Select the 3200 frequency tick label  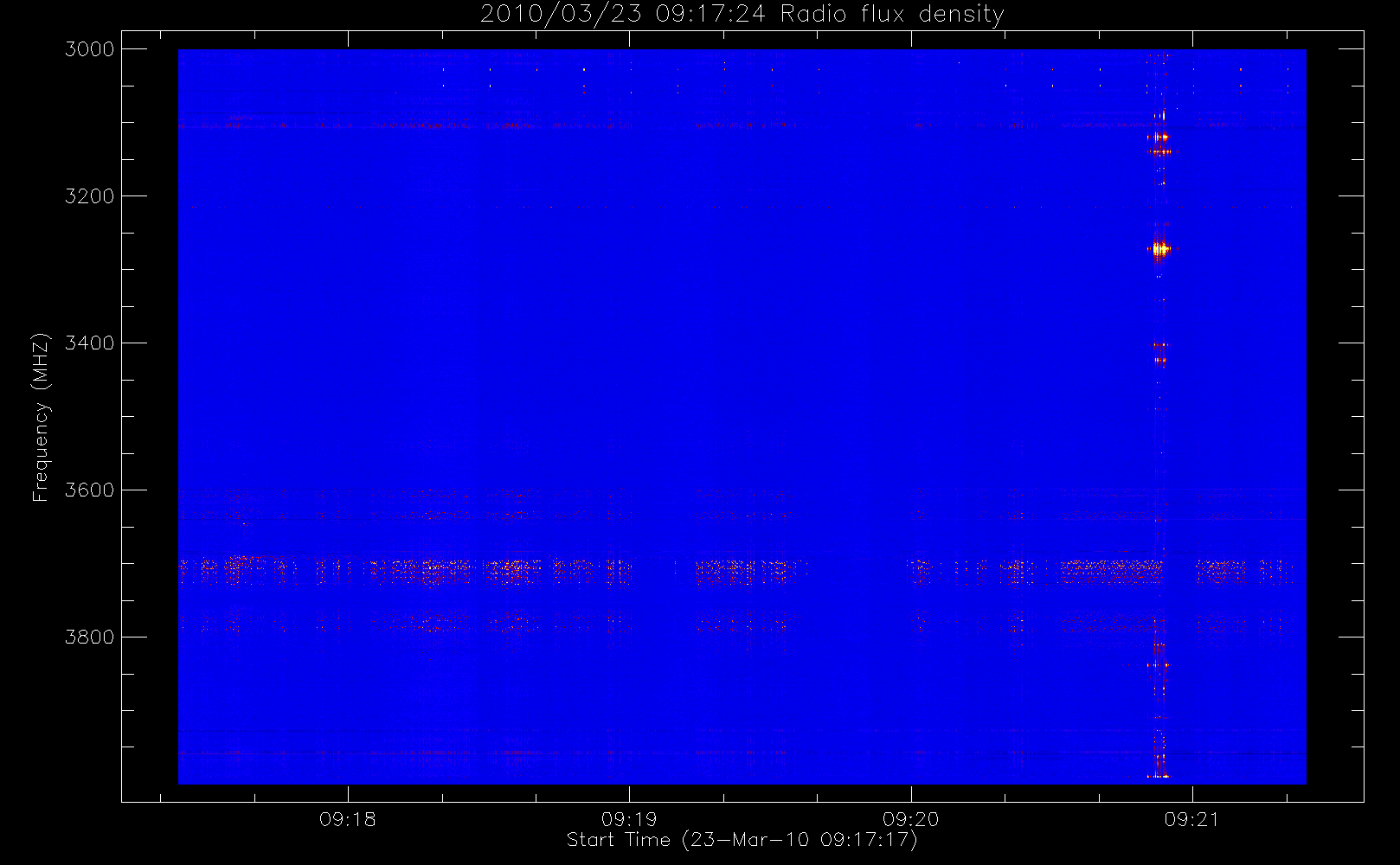tap(90, 196)
